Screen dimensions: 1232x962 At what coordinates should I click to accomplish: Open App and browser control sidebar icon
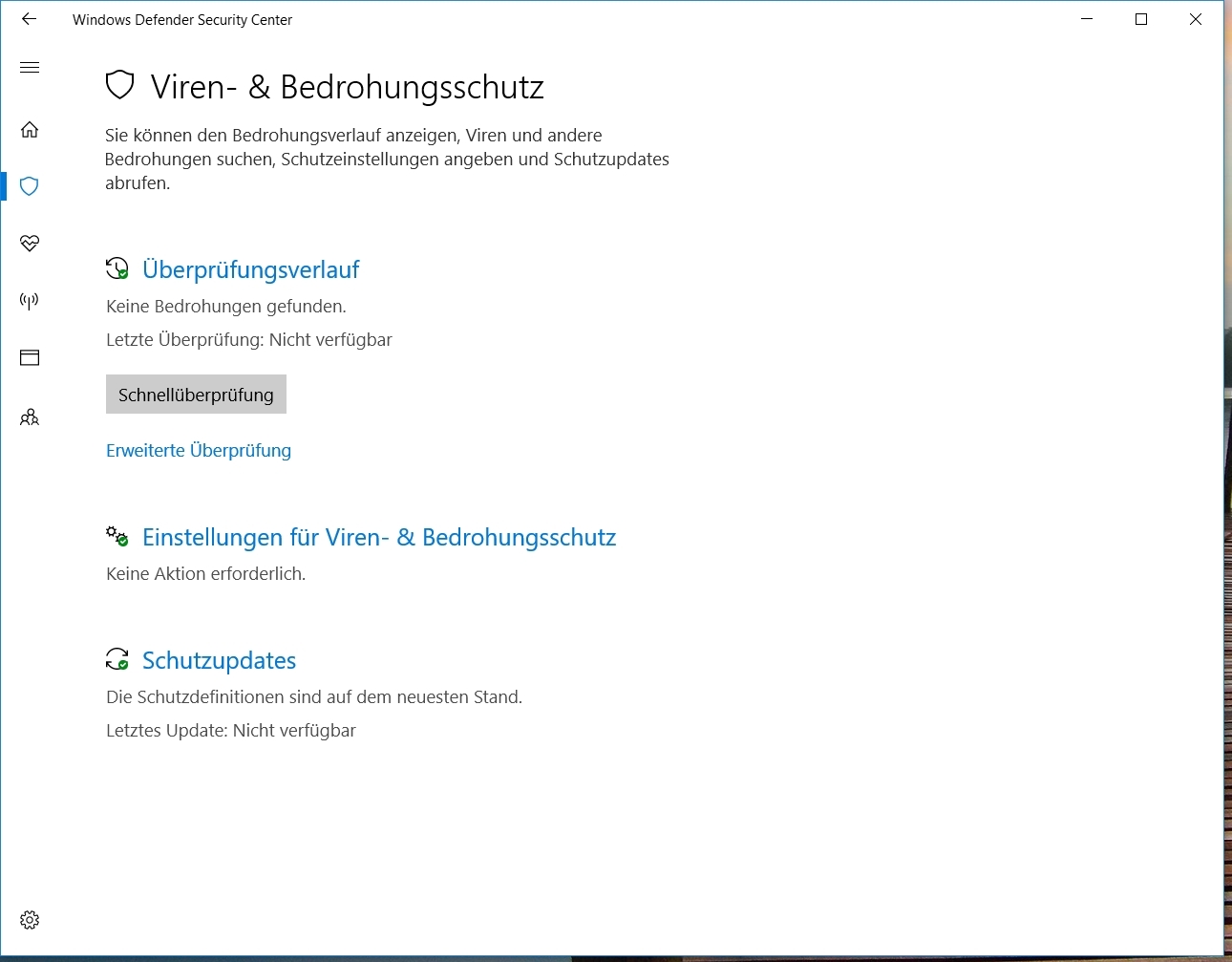point(30,358)
